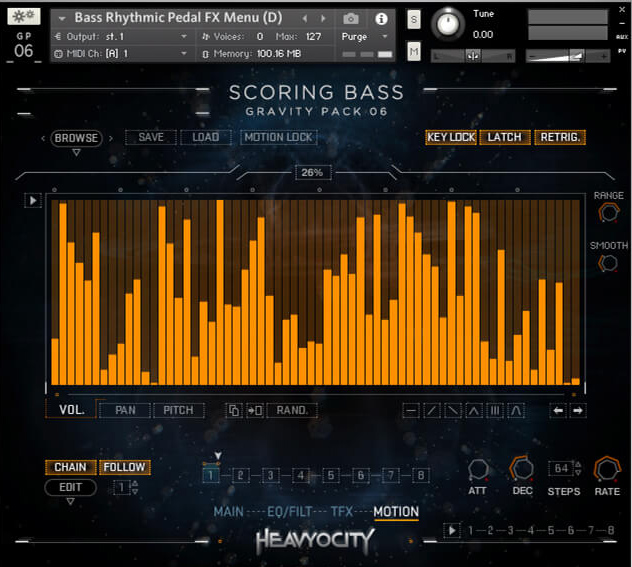Adjust the Tune knob
This screenshot has height=567, width=632.
(x=447, y=23)
